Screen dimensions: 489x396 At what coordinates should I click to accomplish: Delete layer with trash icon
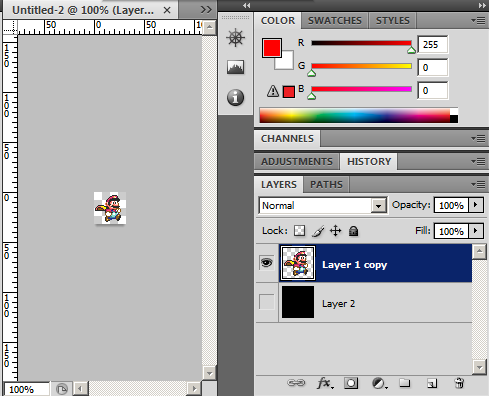[459, 383]
